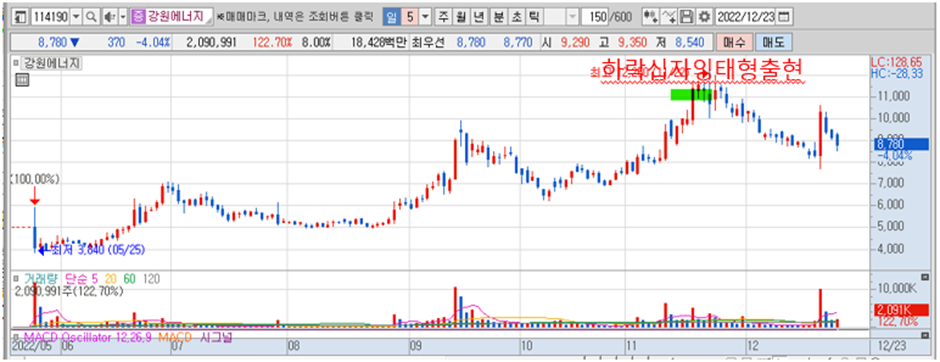Switch to 월 monthly chart

pos(460,17)
